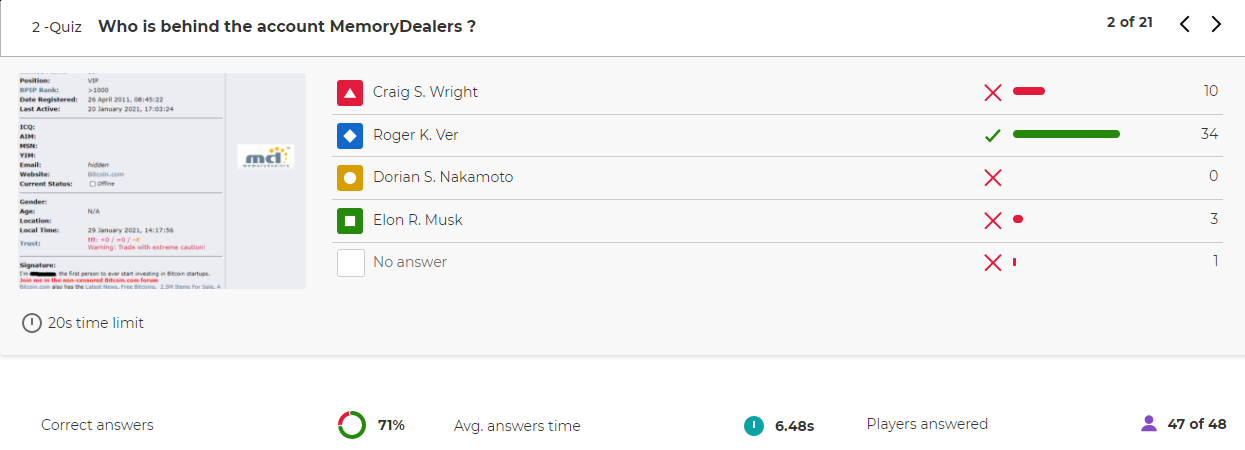Click the green checkmark beside Roger K. Ver

992,135
